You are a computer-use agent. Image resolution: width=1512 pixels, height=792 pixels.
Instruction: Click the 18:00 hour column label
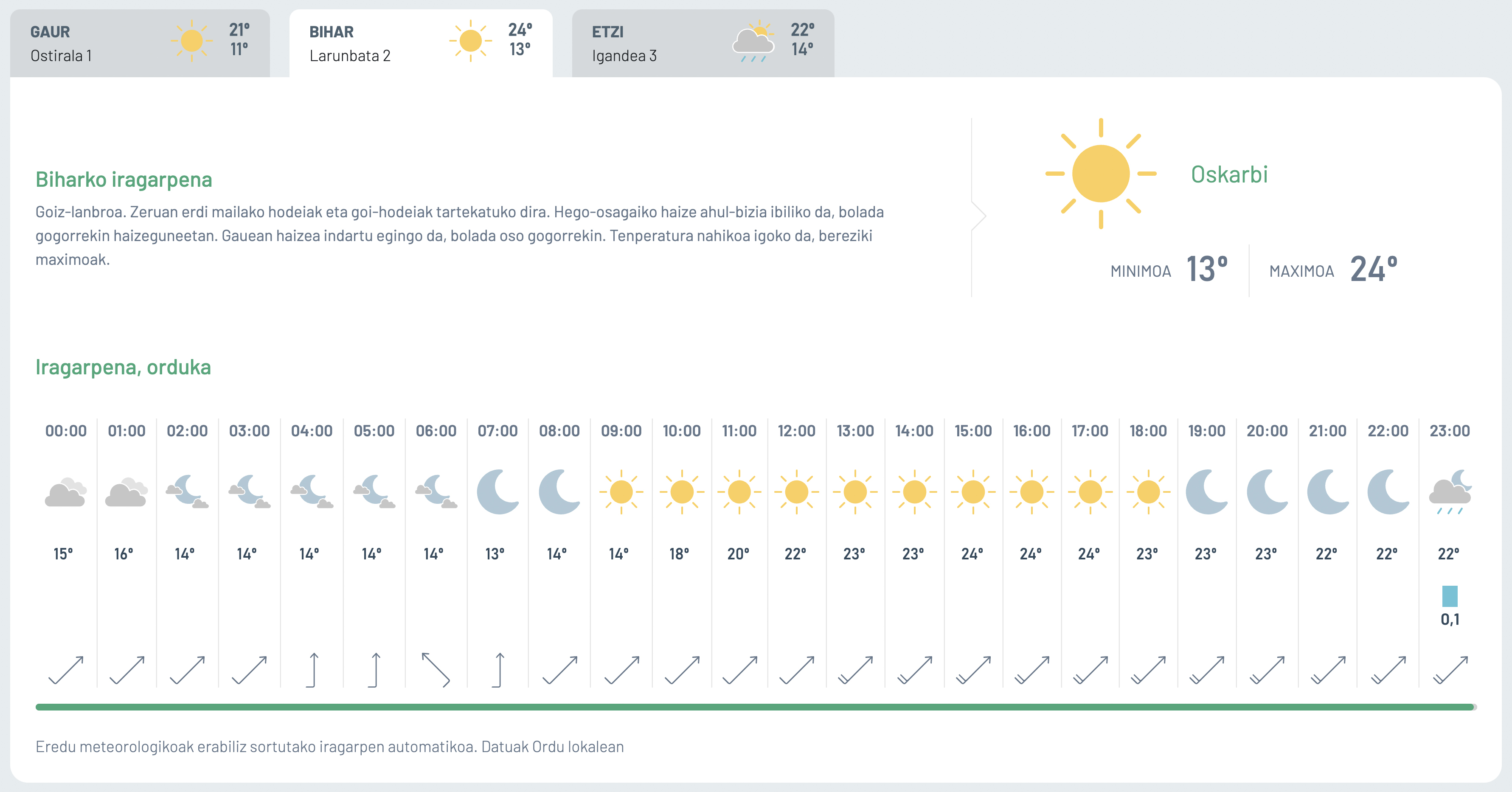click(1148, 431)
